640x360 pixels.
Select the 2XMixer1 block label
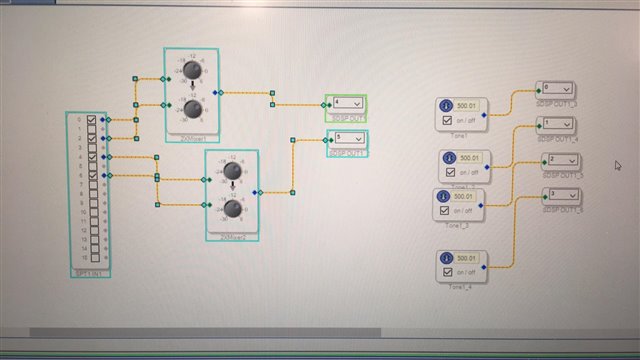193,139
